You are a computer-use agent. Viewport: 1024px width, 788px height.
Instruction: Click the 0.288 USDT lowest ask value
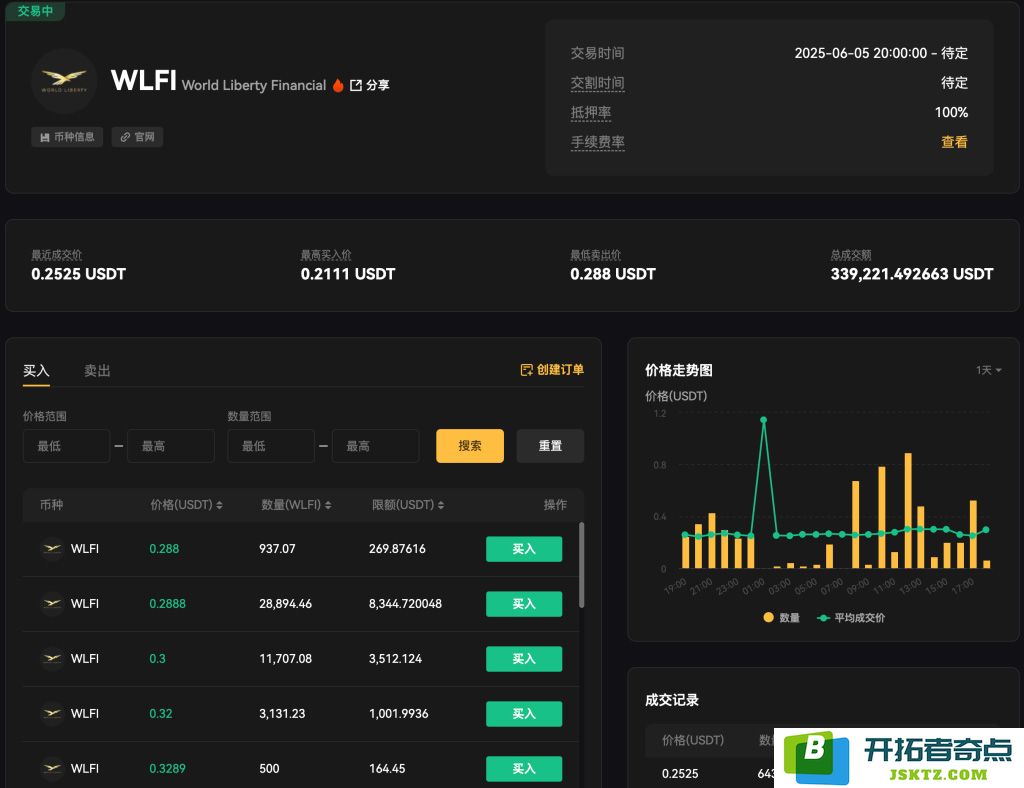tap(613, 274)
